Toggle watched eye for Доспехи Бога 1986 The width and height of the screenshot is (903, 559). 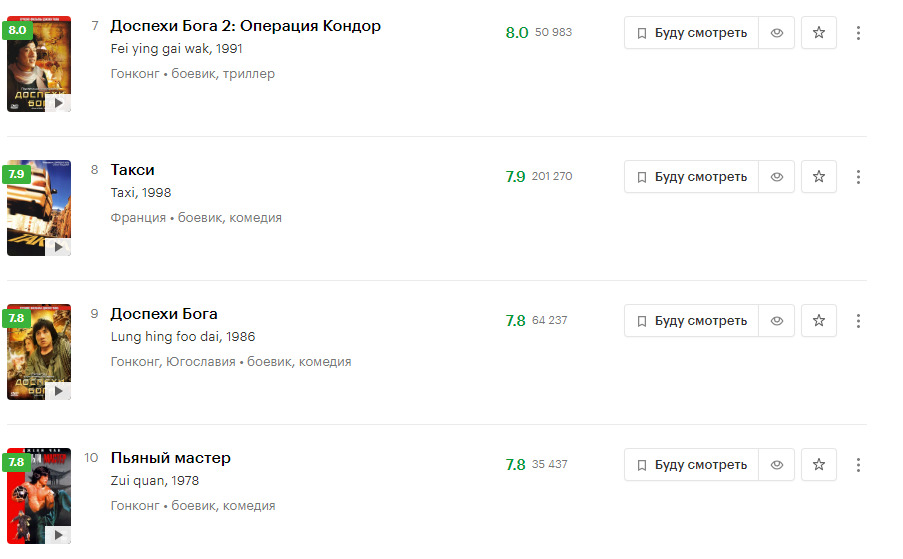(777, 321)
